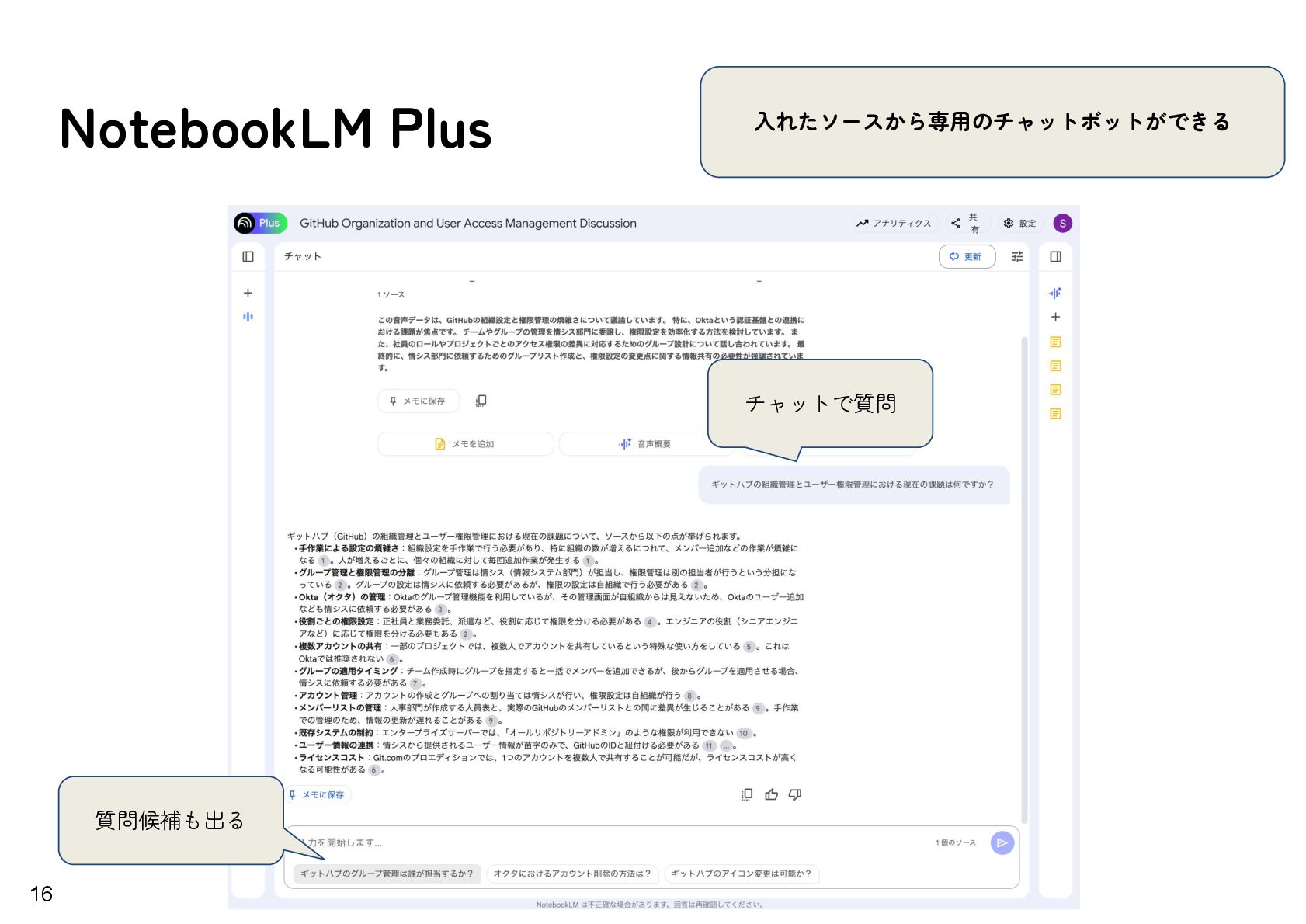
Task: Open citation number 3 in the answer
Action: tap(440, 610)
